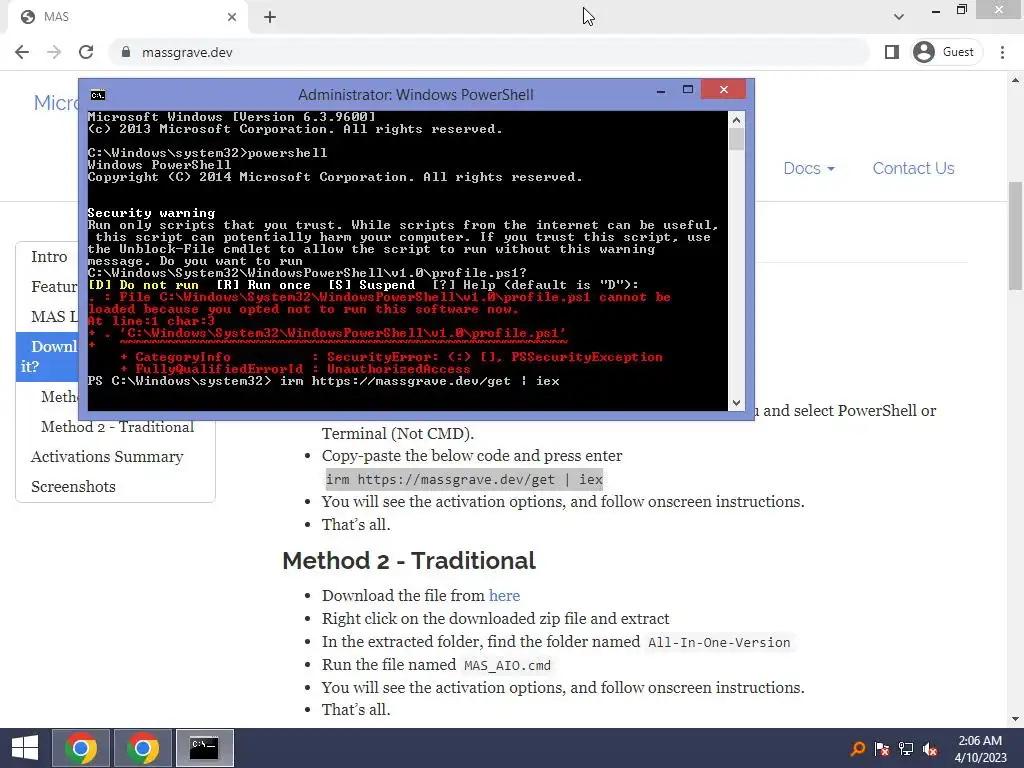1024x768 pixels.
Task: Open the Docs dropdown menu
Action: (x=809, y=168)
